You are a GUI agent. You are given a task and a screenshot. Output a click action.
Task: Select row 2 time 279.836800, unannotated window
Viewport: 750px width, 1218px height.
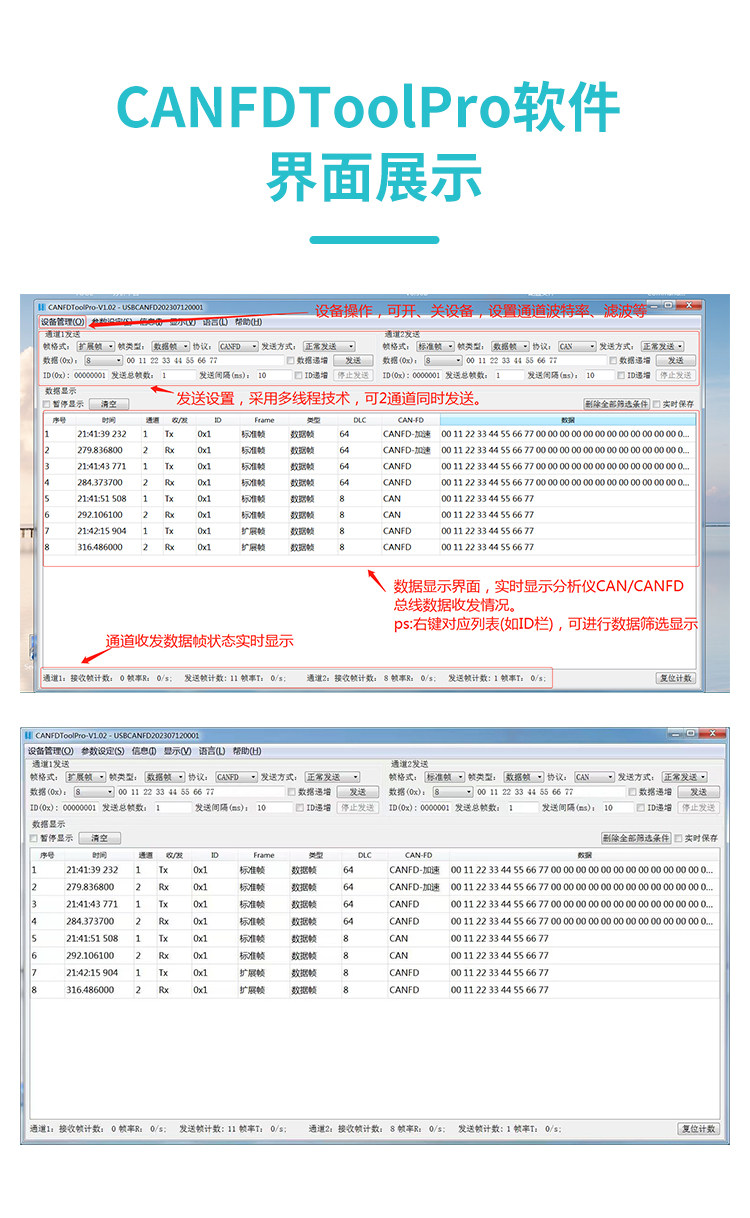point(89,887)
